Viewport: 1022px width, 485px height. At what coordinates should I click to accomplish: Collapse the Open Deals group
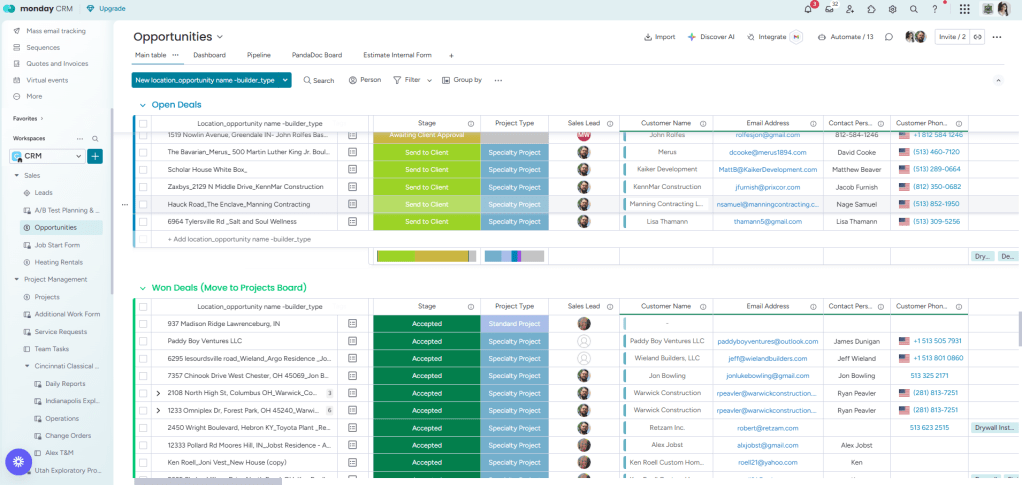click(x=141, y=104)
